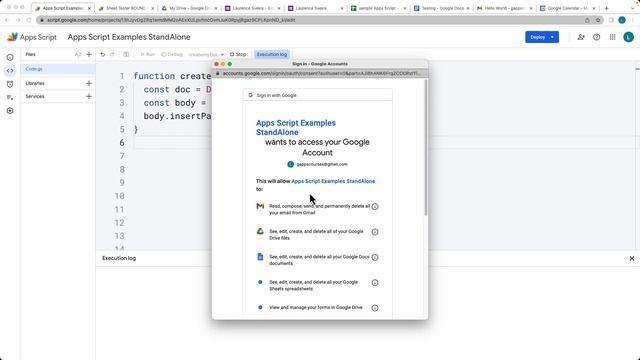
Task: Open Executions list icon in sidebar
Action: tap(10, 97)
